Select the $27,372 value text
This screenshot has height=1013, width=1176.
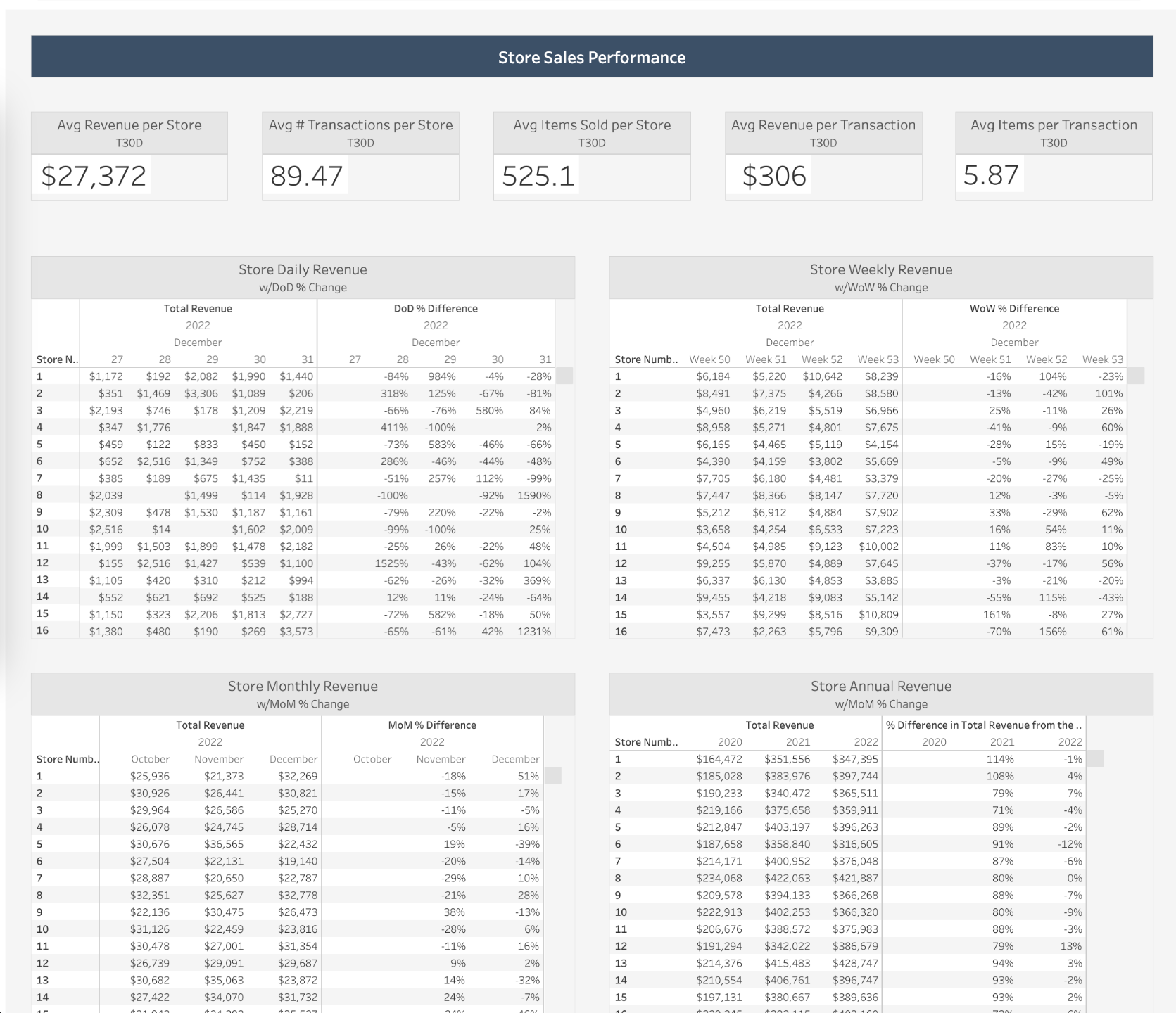(94, 175)
